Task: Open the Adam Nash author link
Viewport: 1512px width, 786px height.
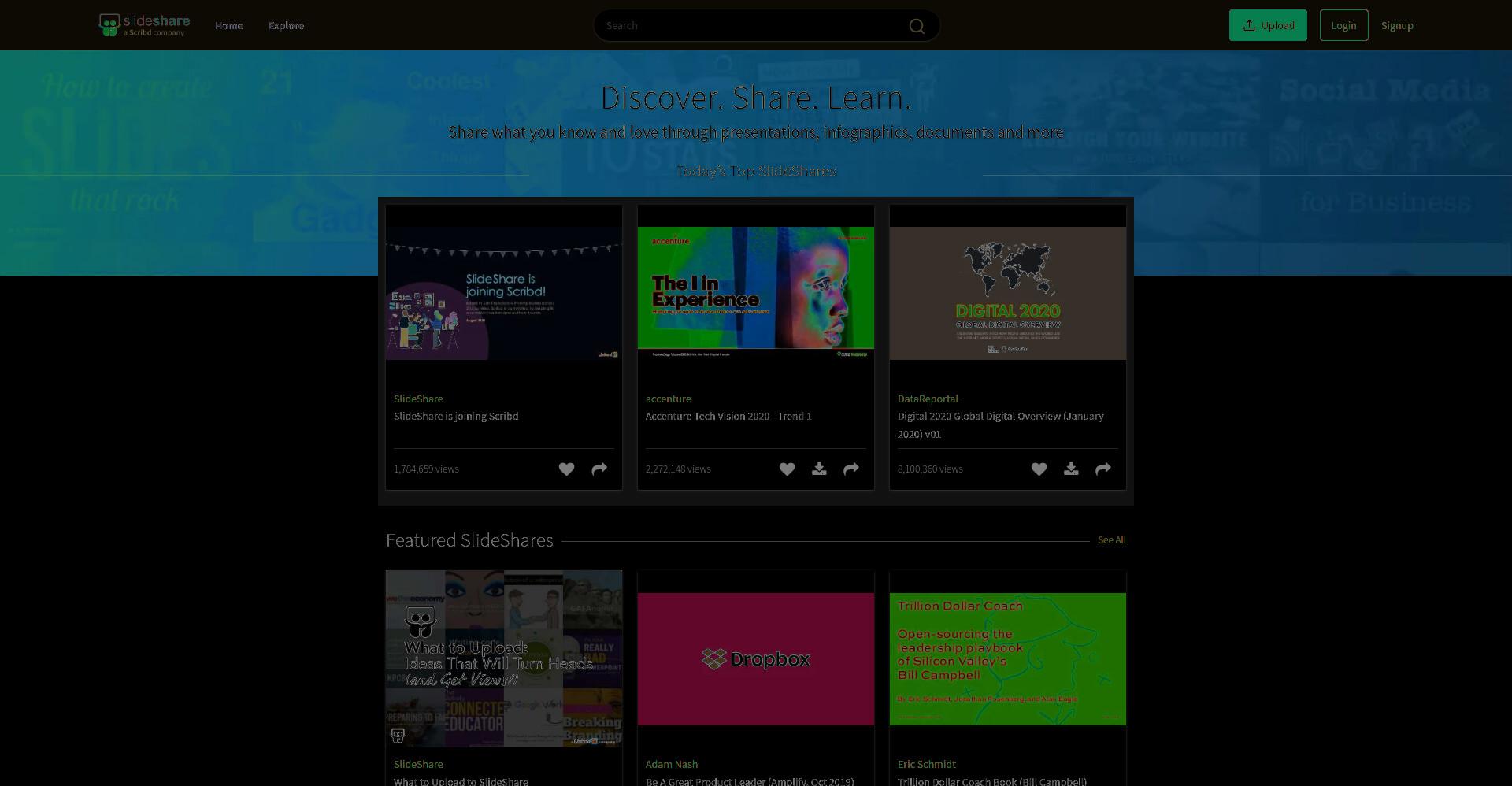Action: click(672, 765)
